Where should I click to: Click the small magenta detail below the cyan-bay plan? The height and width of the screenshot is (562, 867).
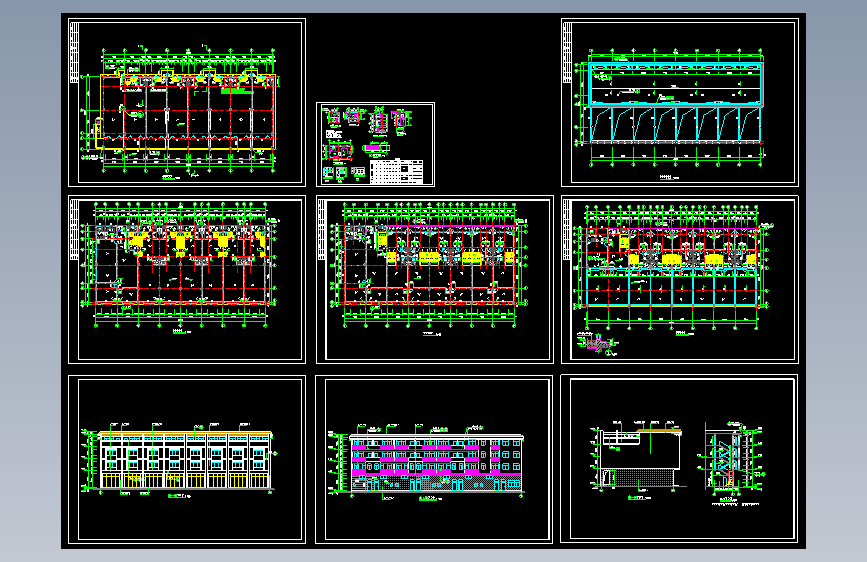pos(597,344)
